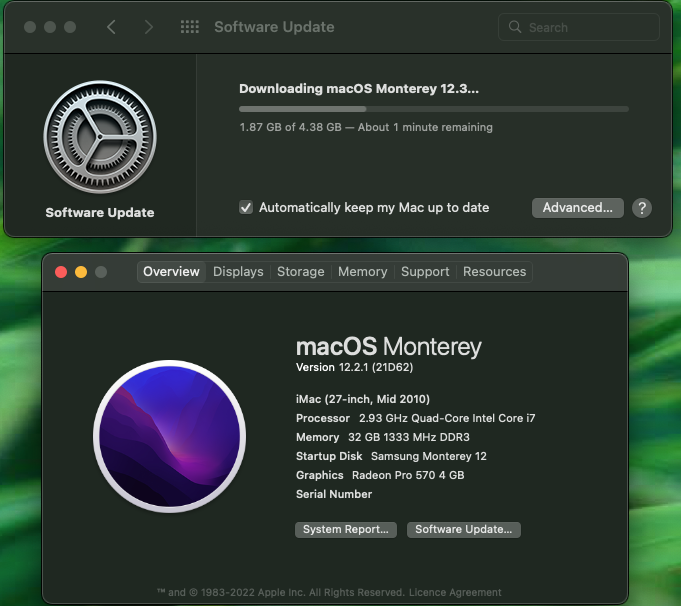This screenshot has height=606, width=681.
Task: Switch to the Displays tab
Action: pyautogui.click(x=238, y=272)
